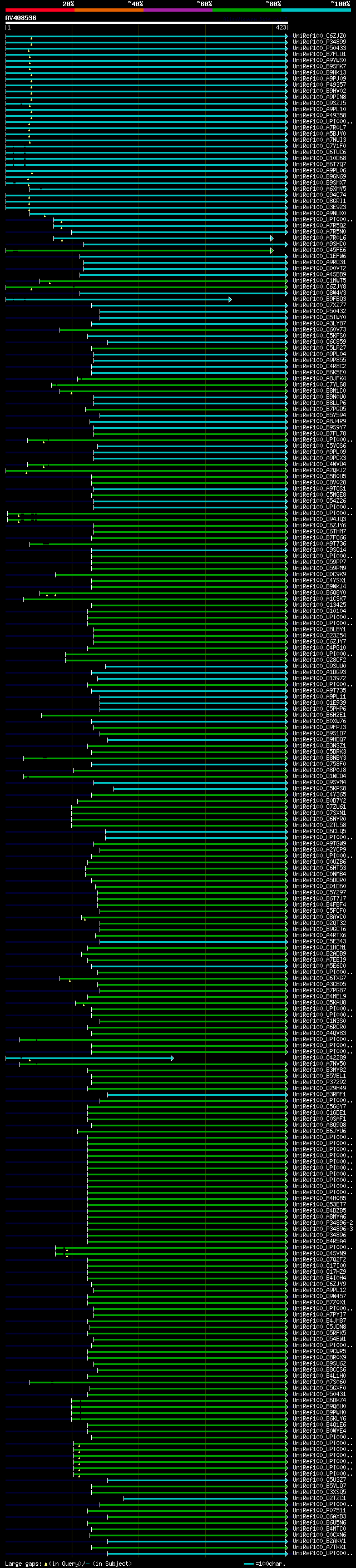
Task: Click the white query sequence bar
Action: coord(147,23)
